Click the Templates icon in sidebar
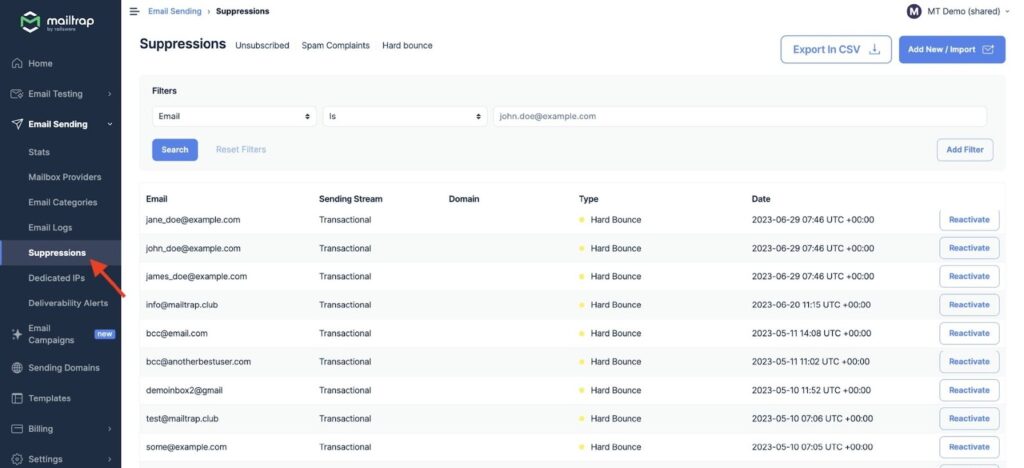This screenshot has width=1024, height=468. pyautogui.click(x=17, y=398)
